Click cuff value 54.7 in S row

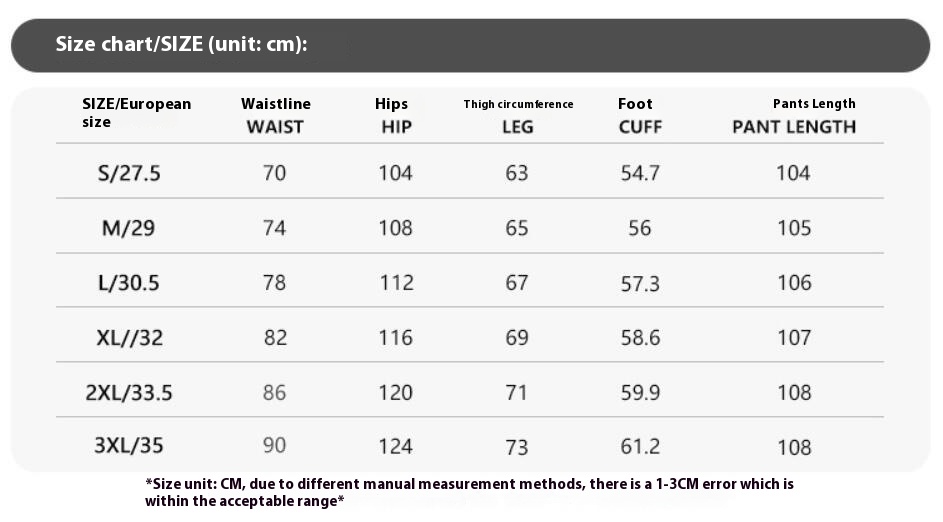[640, 173]
